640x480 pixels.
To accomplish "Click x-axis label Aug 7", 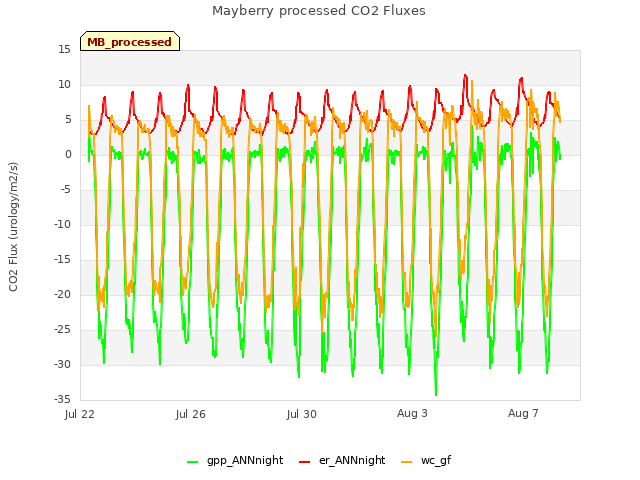I will click(523, 413).
